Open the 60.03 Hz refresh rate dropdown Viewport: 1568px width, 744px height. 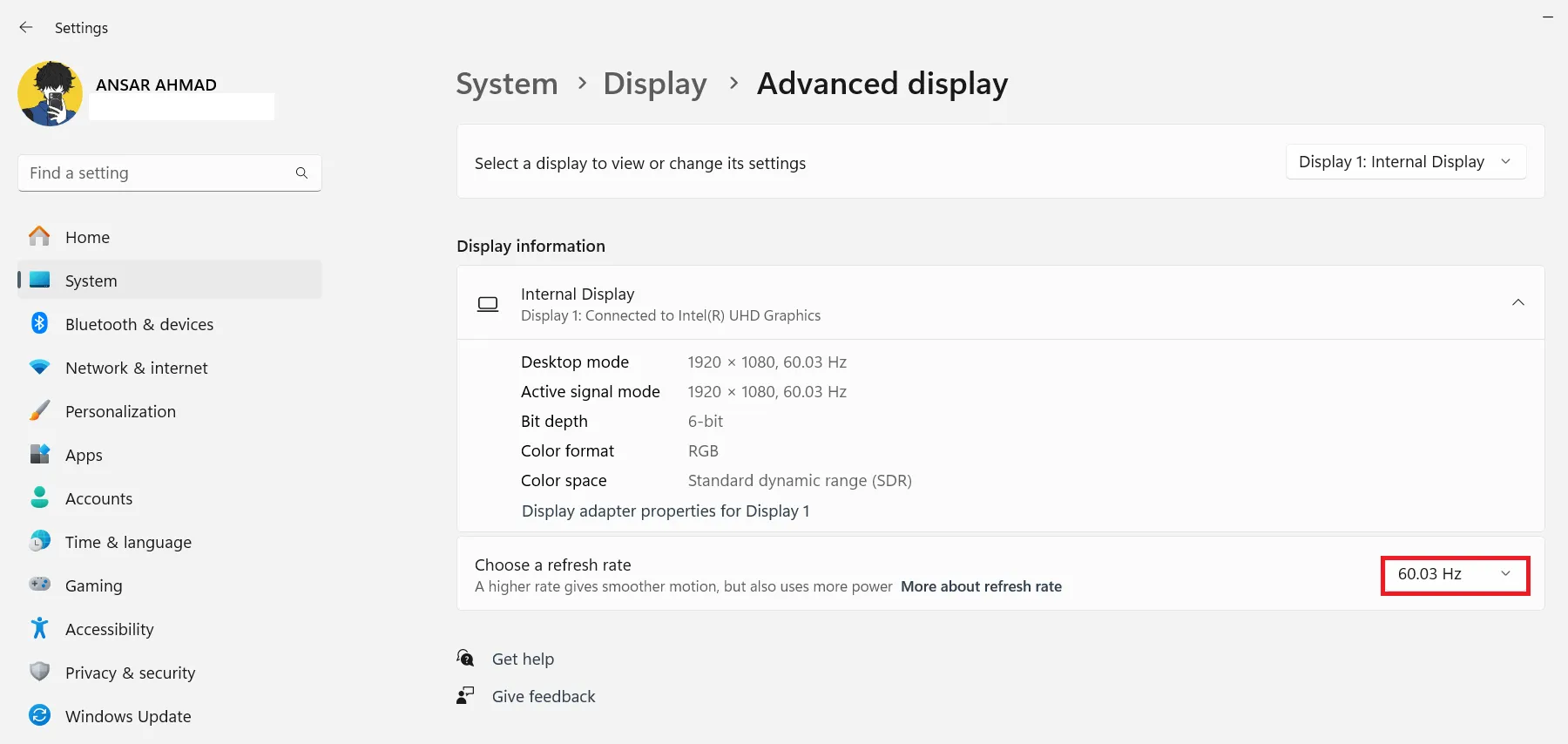pos(1454,574)
